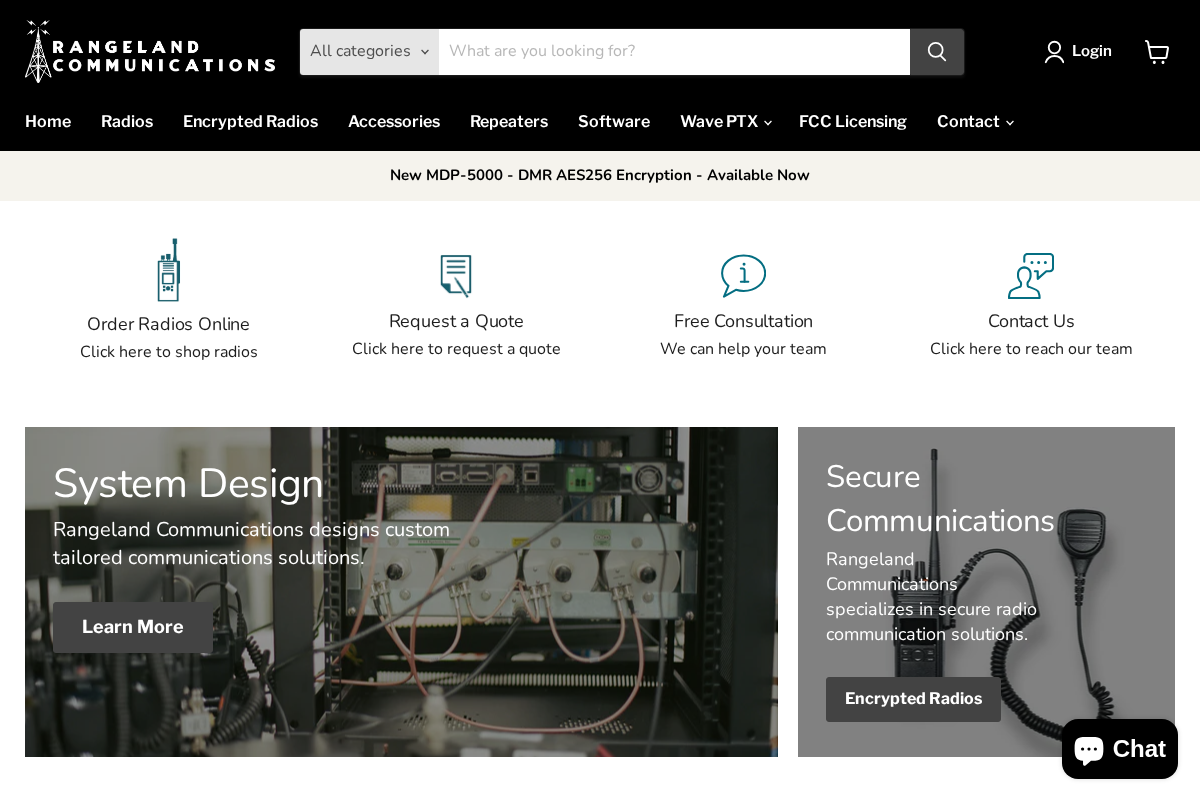Click the Rangeland Communications tower logo
The height and width of the screenshot is (800, 1200).
(x=150, y=50)
